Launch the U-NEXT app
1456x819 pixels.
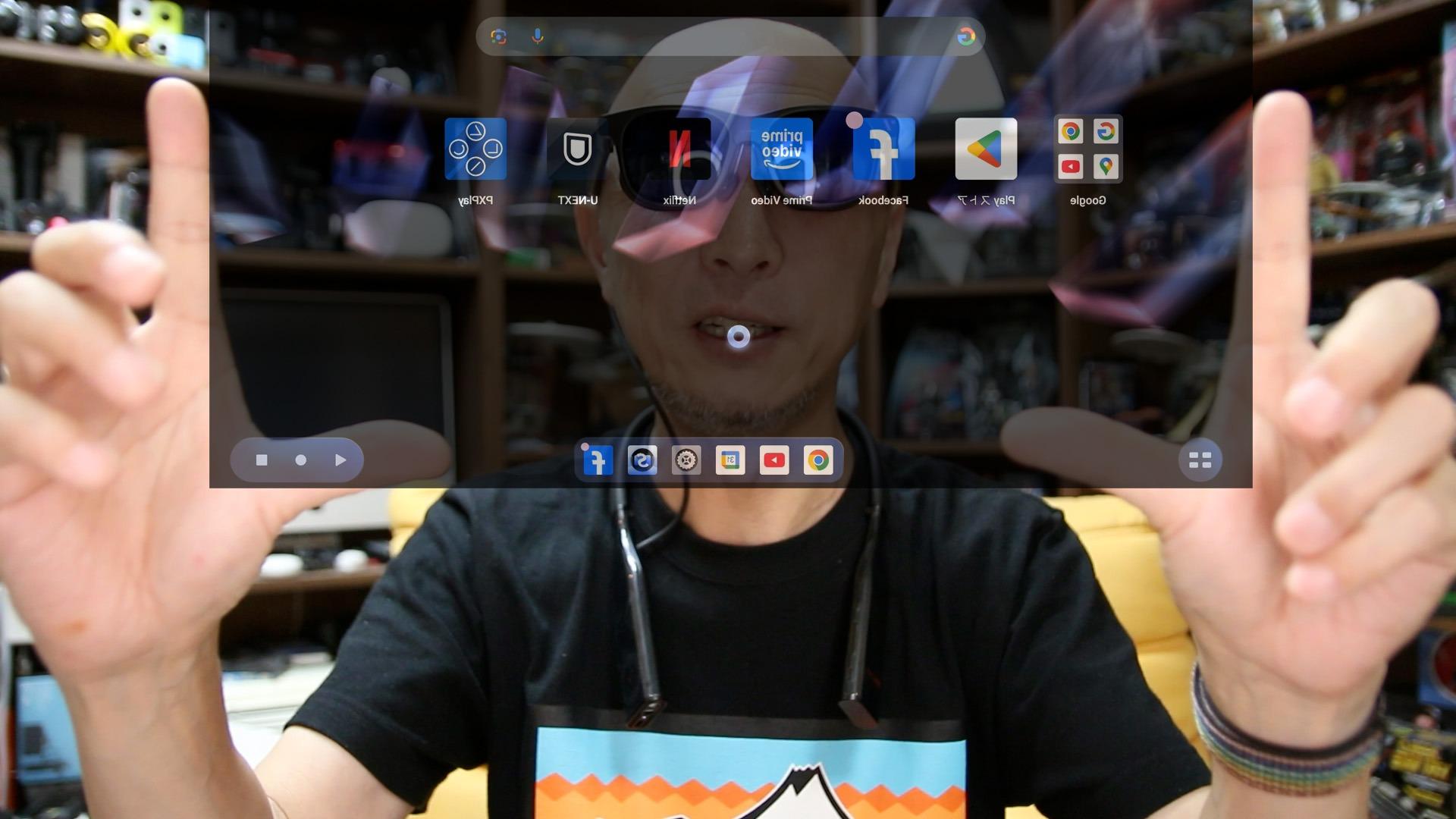577,149
